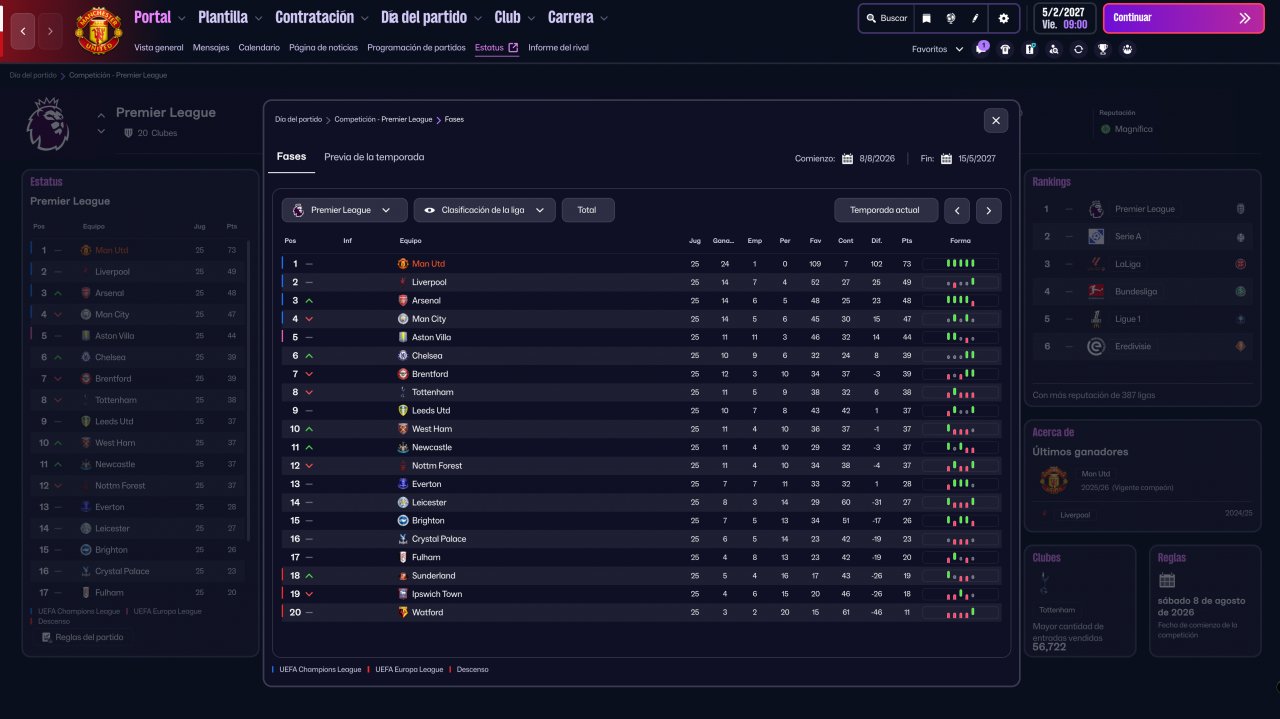This screenshot has width=1280, height=719.
Task: Open the Mensajes submenu item
Action: pyautogui.click(x=211, y=47)
